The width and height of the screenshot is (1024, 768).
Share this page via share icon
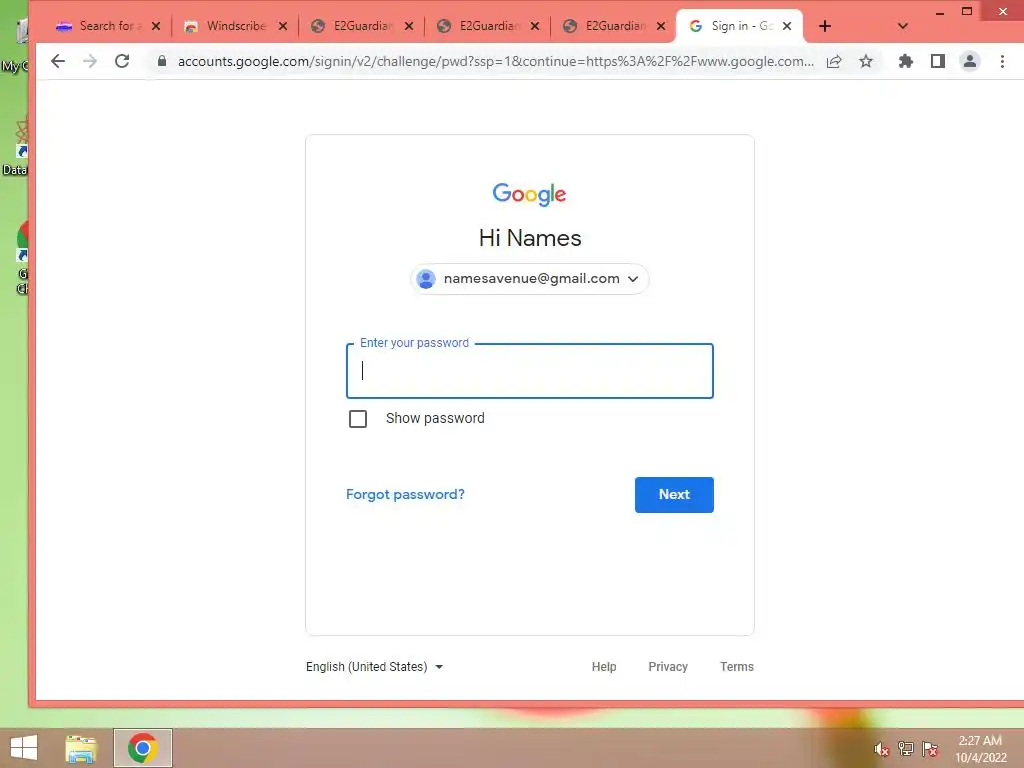click(834, 61)
